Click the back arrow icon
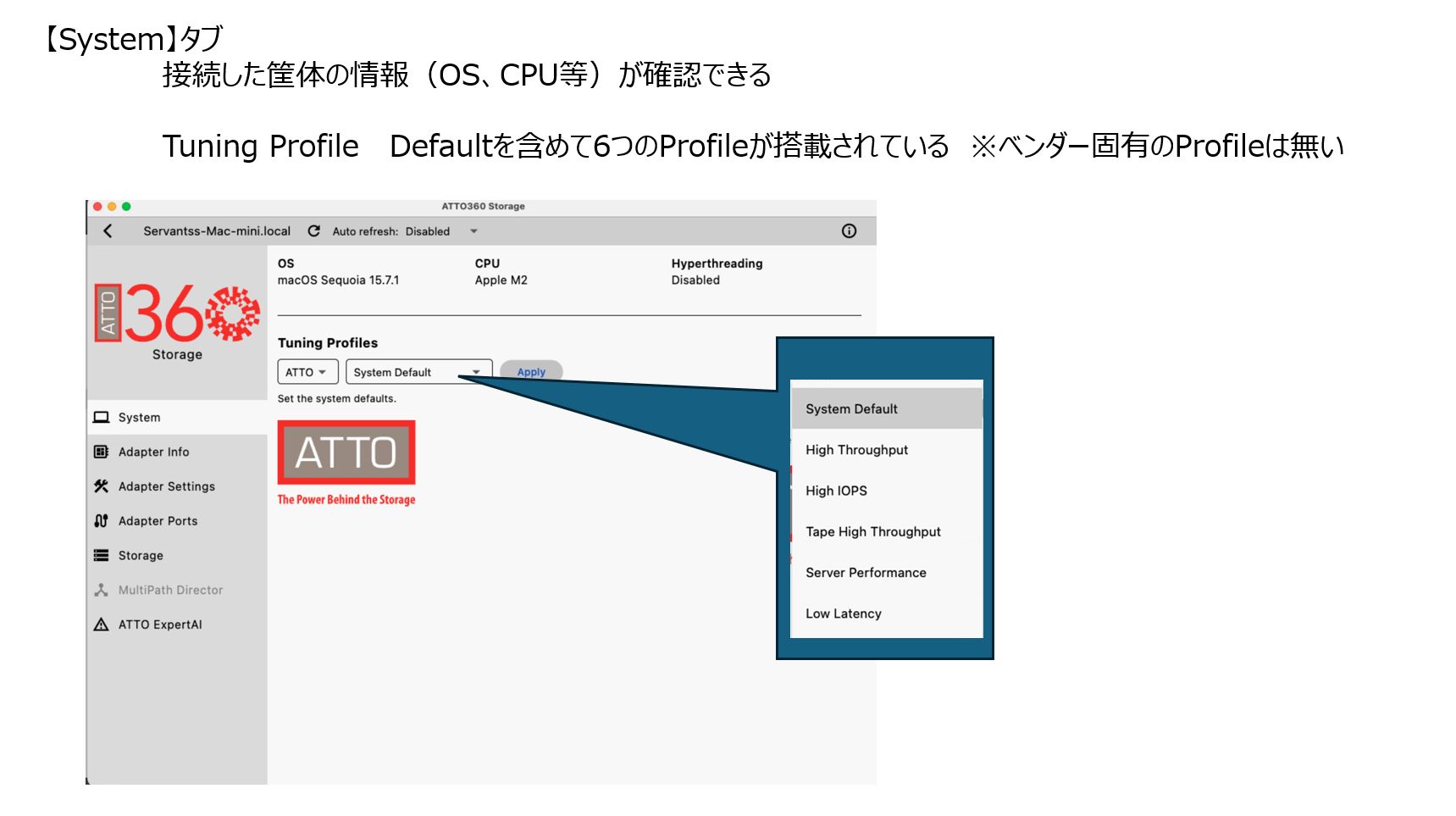The height and width of the screenshot is (816, 1456). coord(108,231)
